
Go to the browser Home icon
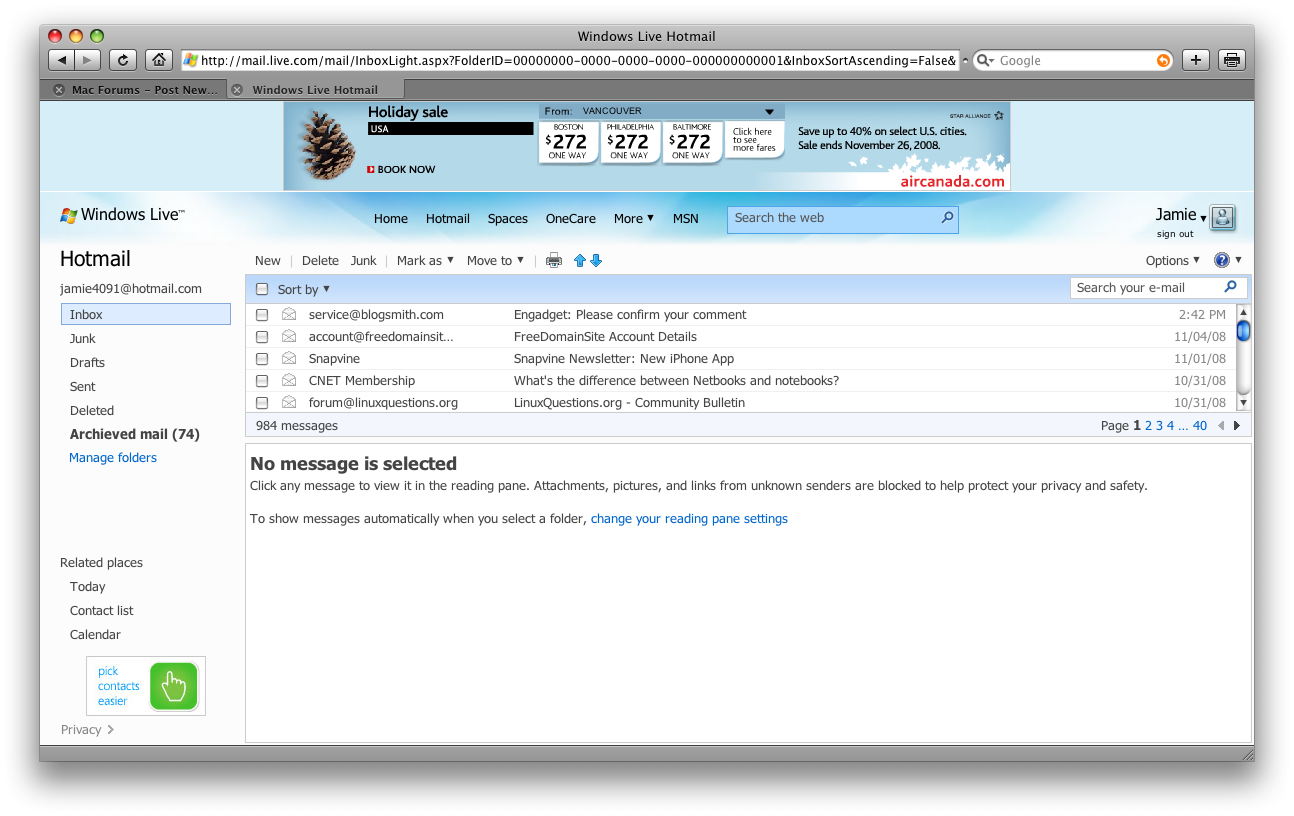pyautogui.click(x=158, y=60)
